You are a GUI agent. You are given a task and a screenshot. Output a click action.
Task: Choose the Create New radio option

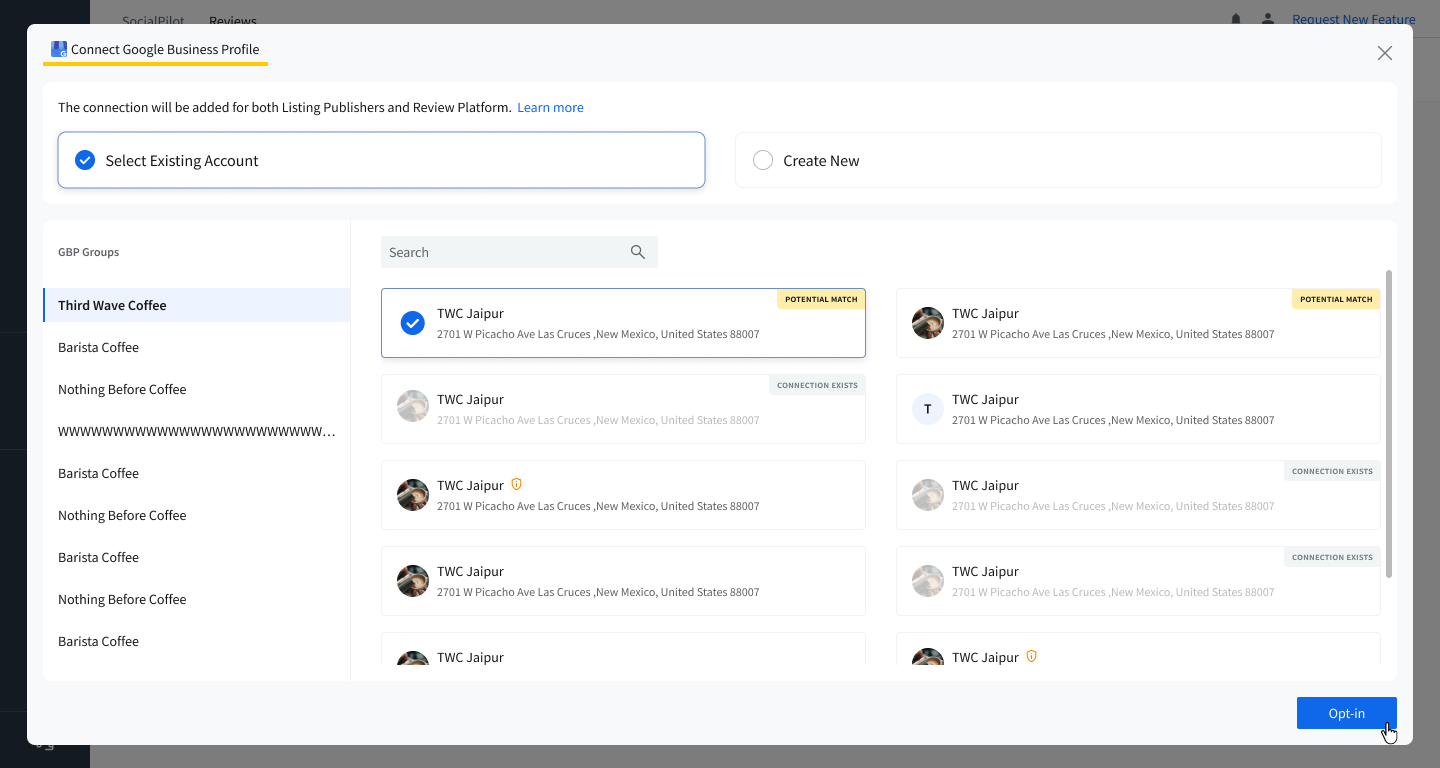click(1058, 160)
